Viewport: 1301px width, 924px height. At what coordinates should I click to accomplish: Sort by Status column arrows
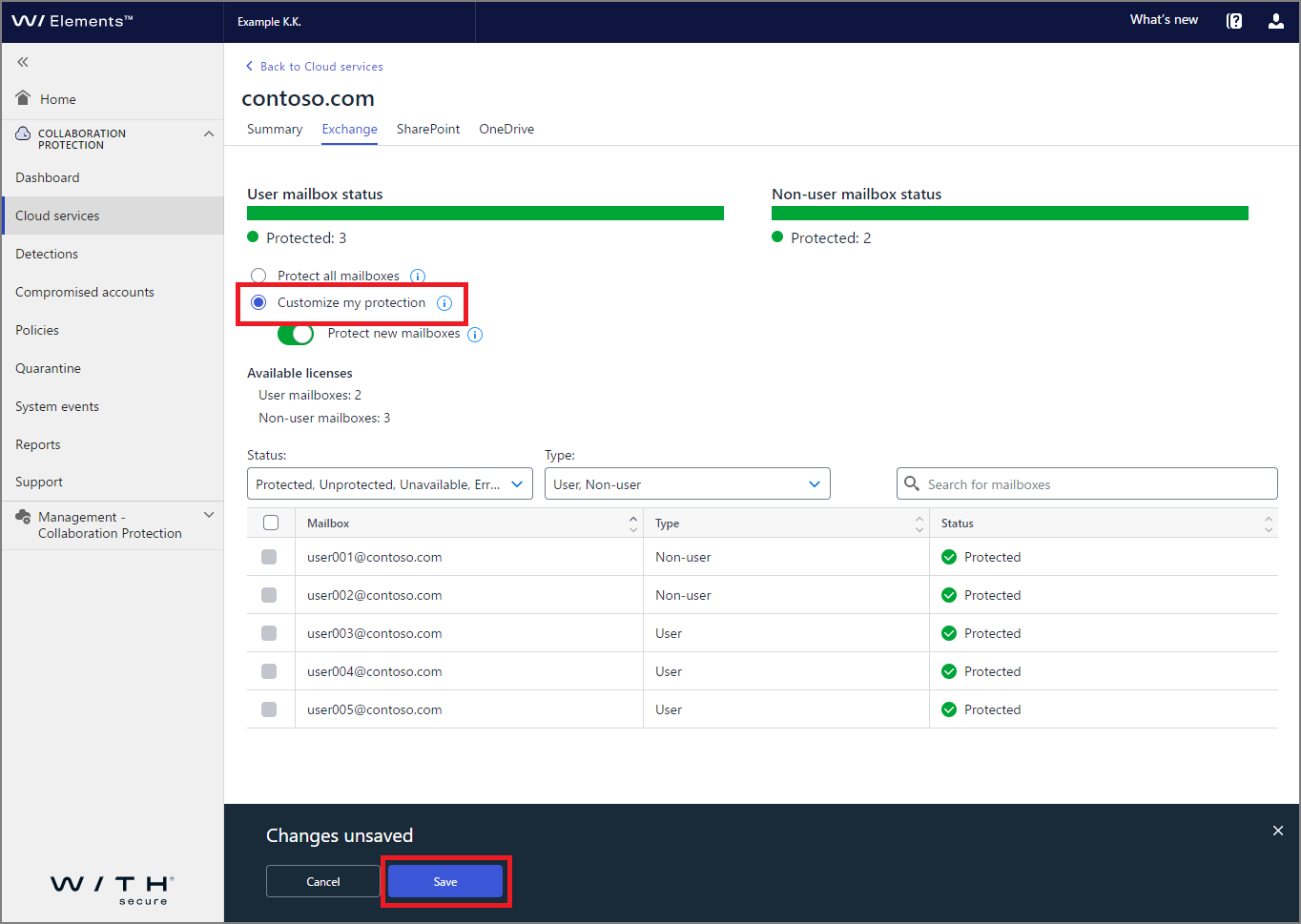[1269, 524]
